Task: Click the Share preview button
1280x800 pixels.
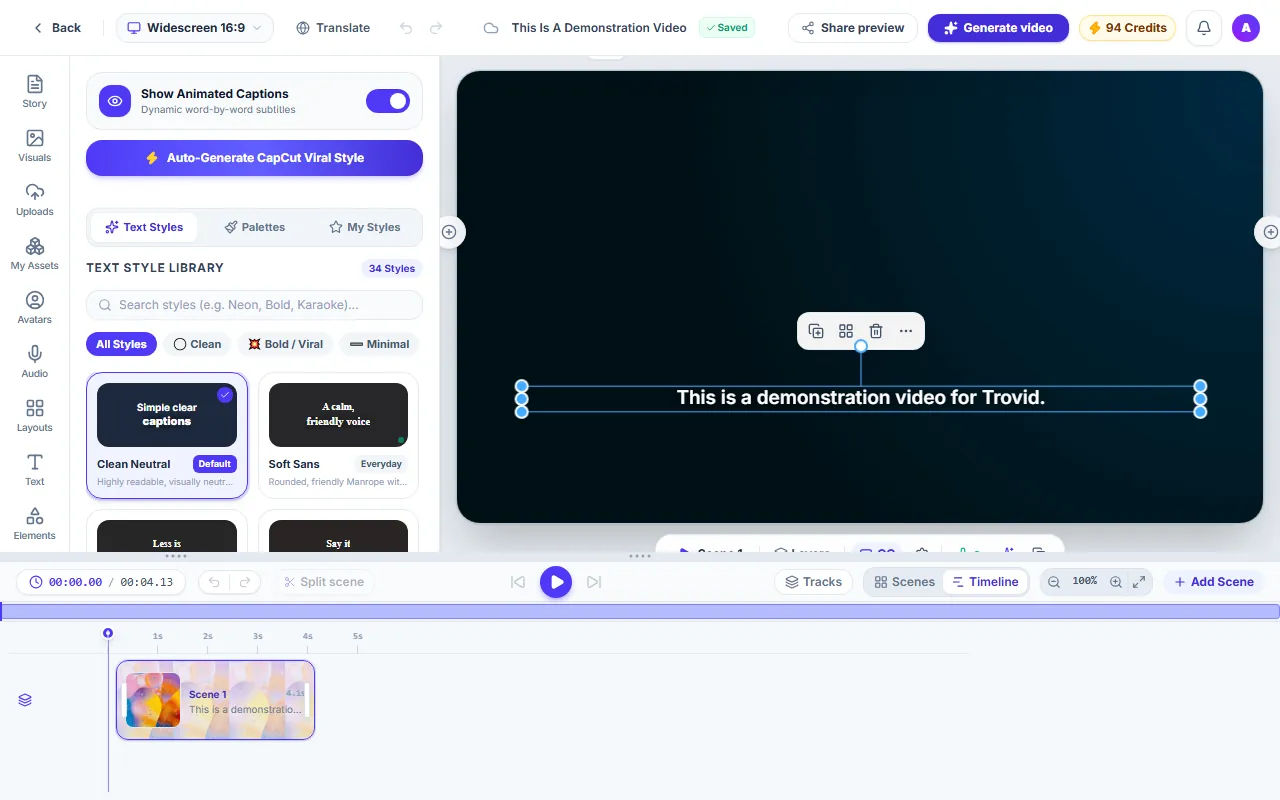Action: (x=853, y=28)
